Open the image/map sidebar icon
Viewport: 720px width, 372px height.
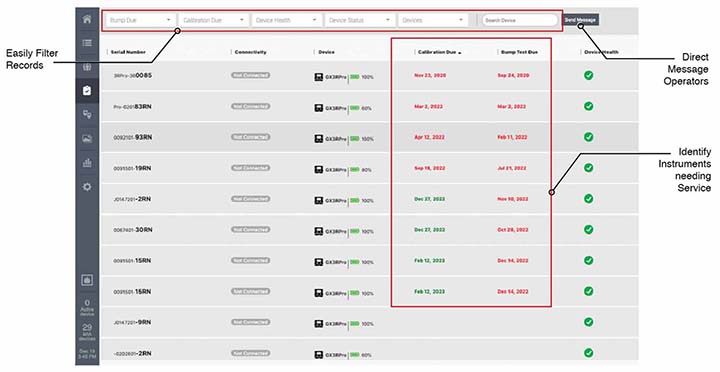click(87, 138)
